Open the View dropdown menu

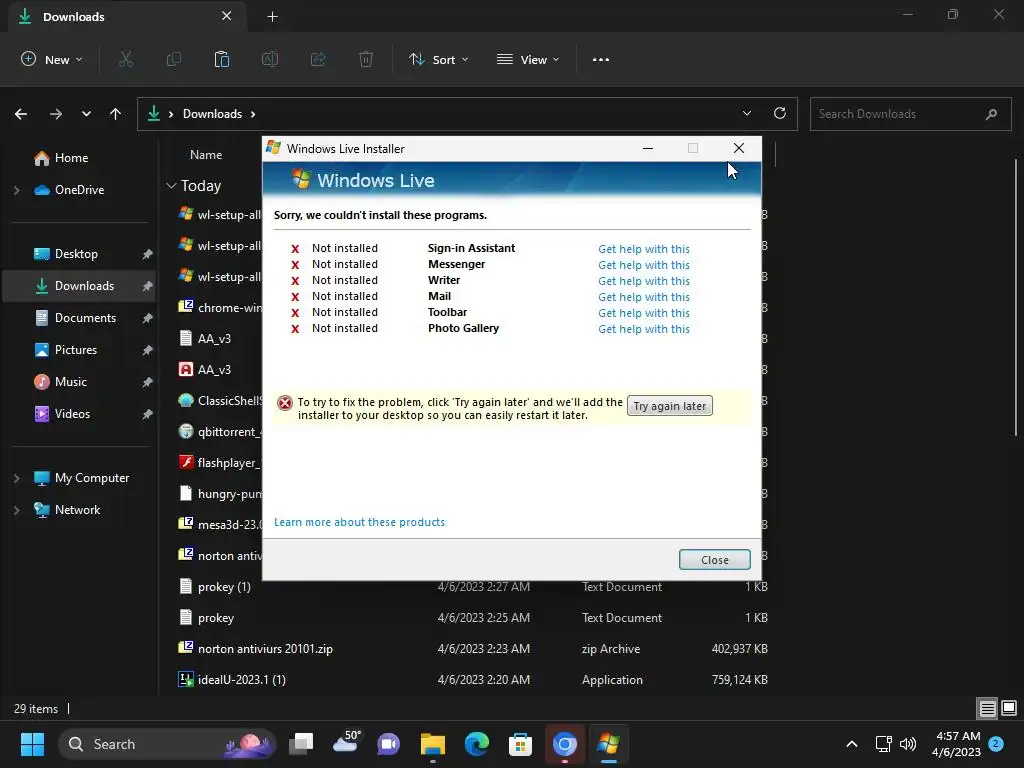click(x=528, y=59)
